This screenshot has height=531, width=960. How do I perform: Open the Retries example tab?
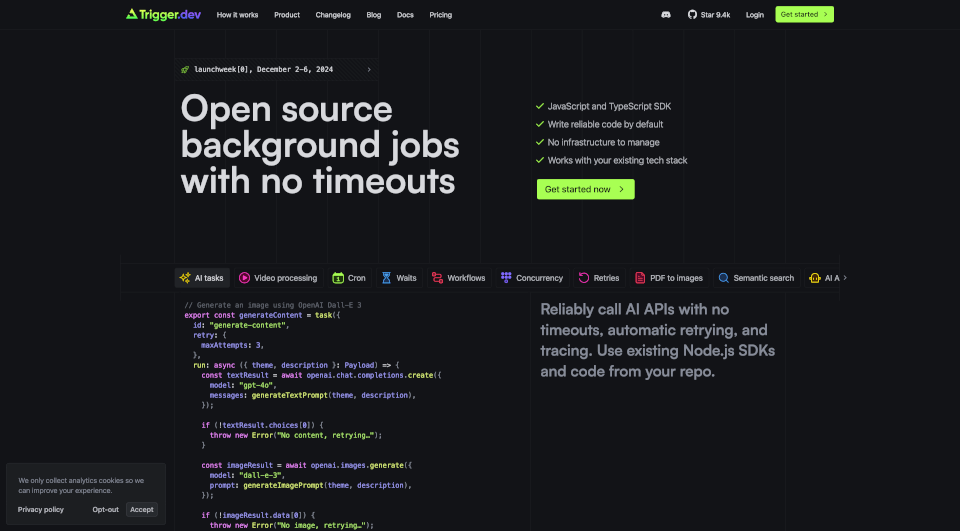coord(599,278)
